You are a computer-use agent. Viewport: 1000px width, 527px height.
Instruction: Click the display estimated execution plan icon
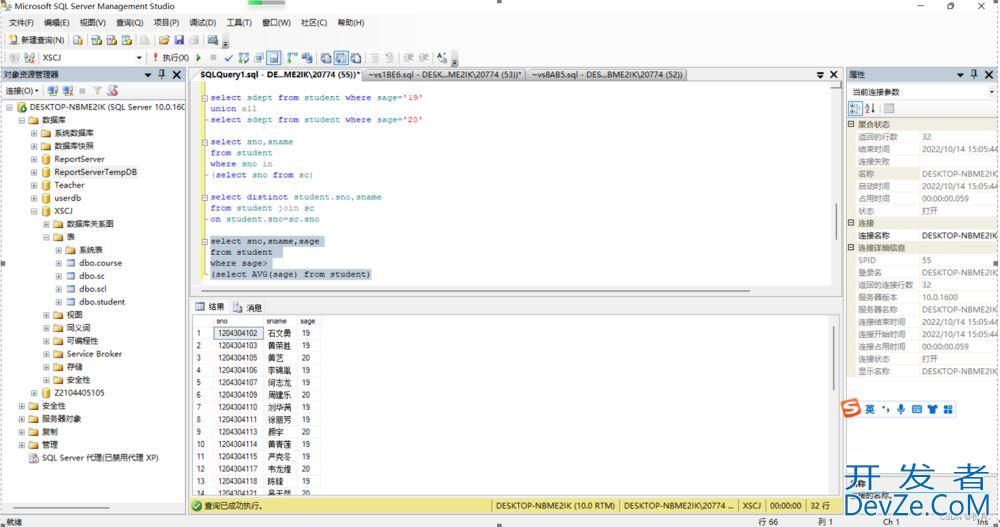(x=244, y=57)
